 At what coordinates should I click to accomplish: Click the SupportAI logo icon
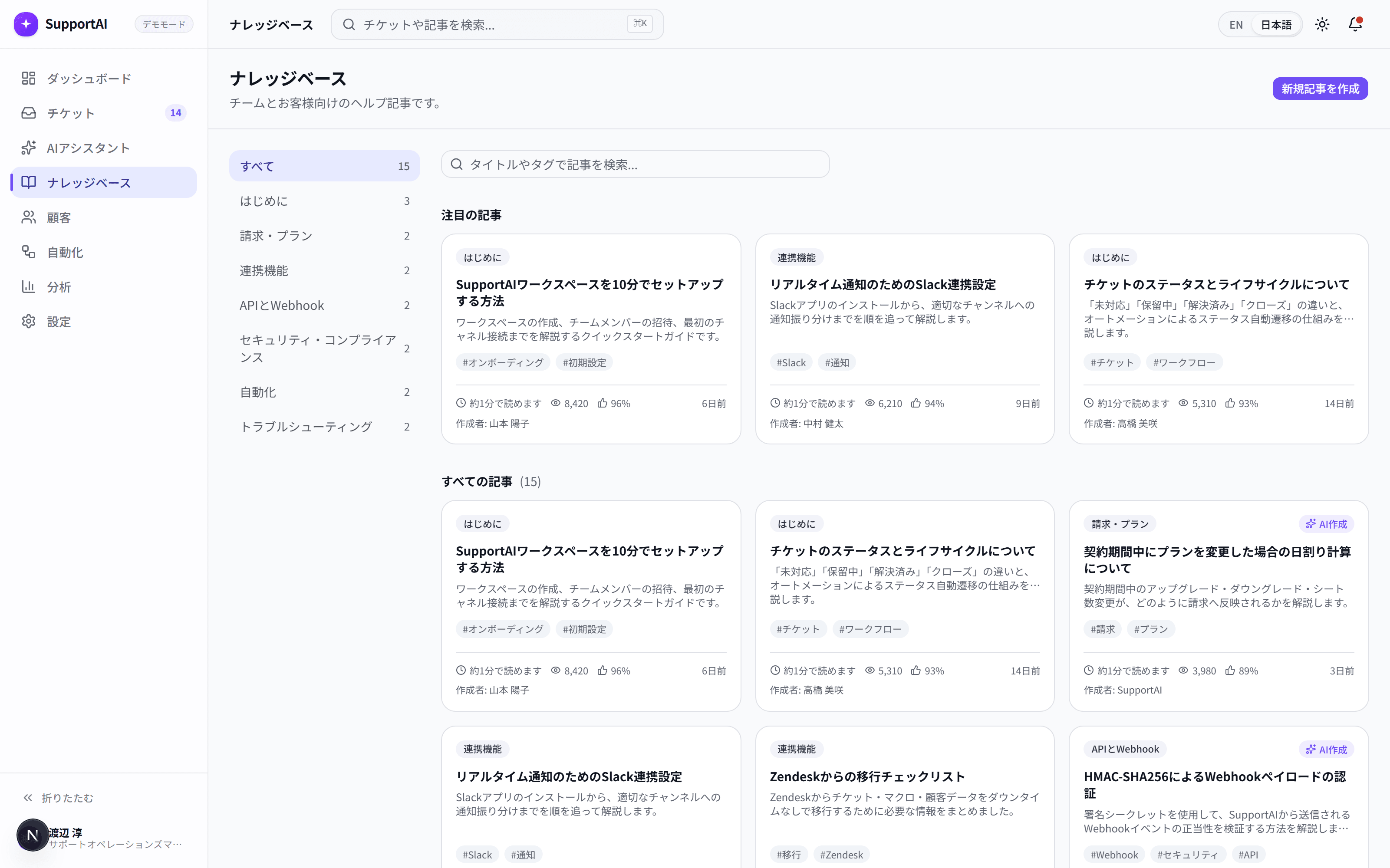click(x=26, y=24)
